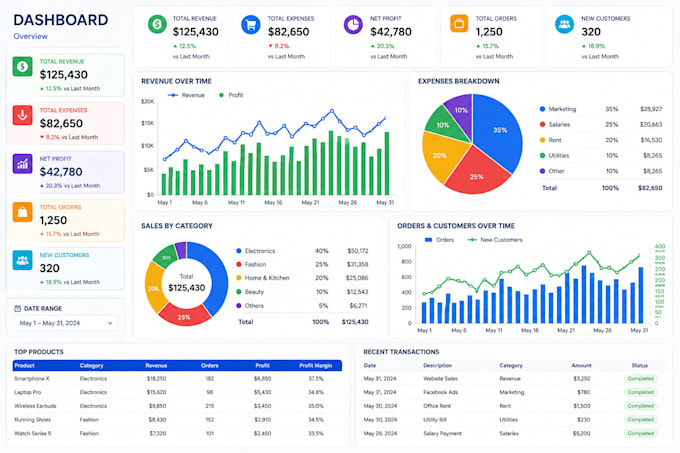Screen dimensions: 680x453
Task: Sort Top Products by the Category column header
Action: tap(92, 365)
